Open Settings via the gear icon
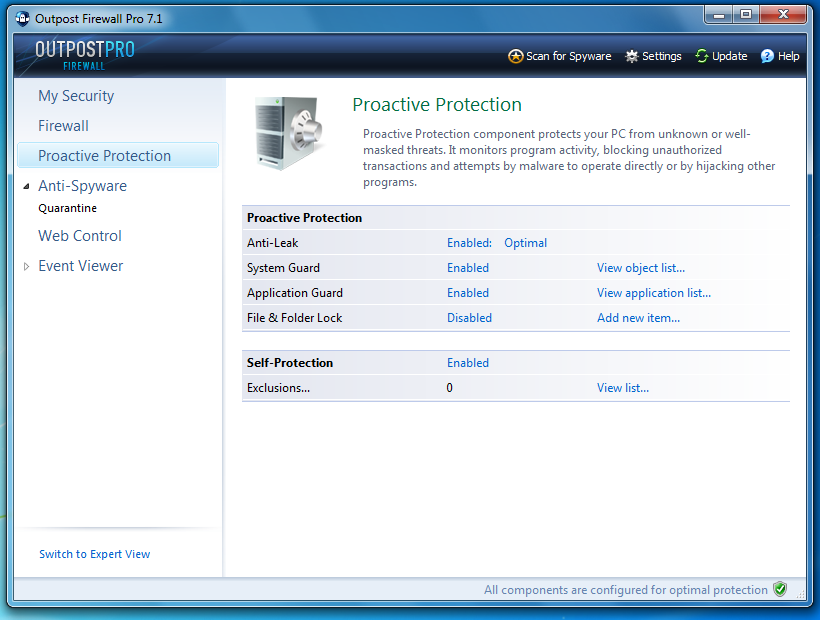 [x=632, y=56]
